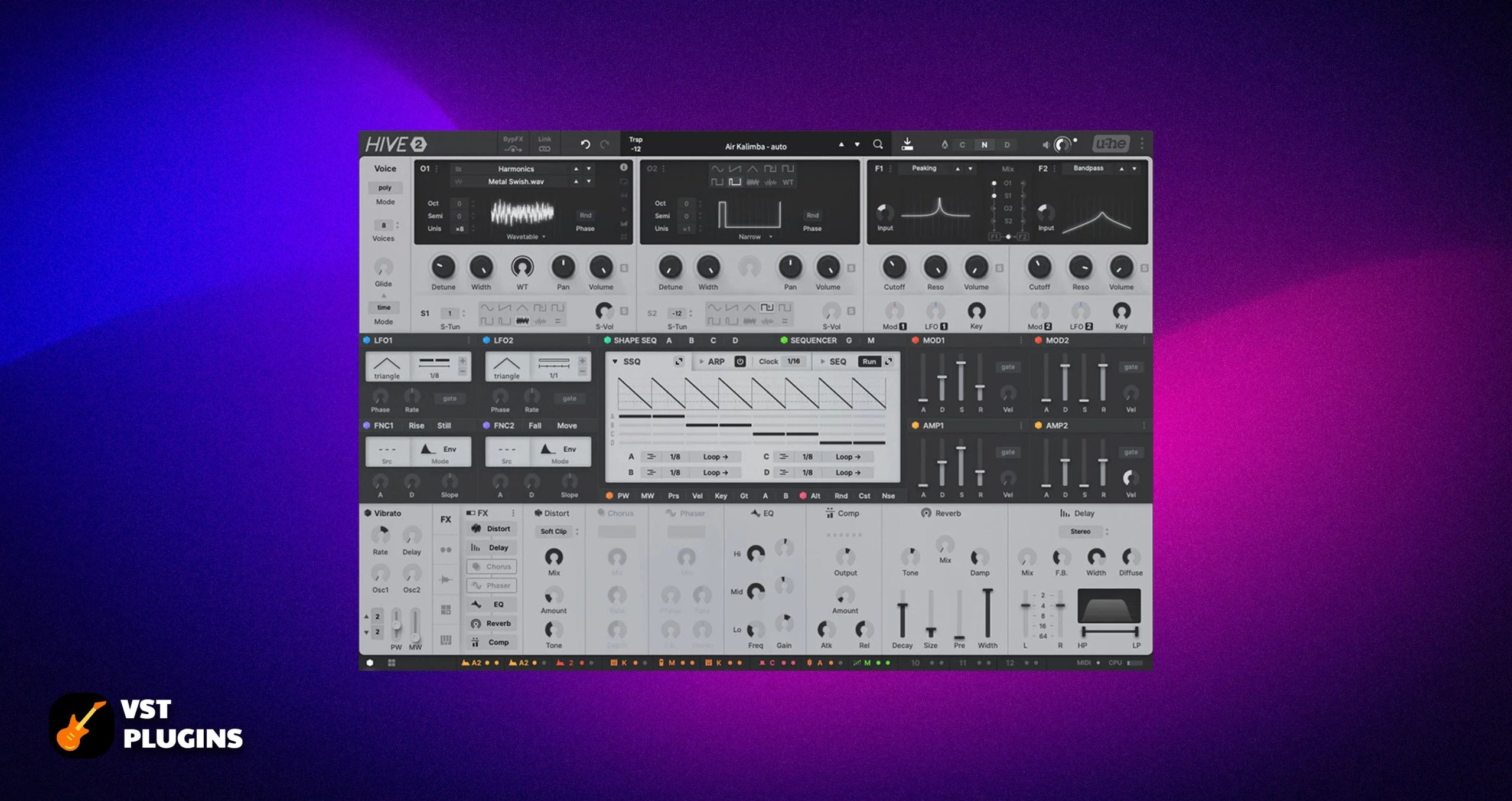Open the u-he logo badge menu
1512x801 pixels.
point(1110,144)
